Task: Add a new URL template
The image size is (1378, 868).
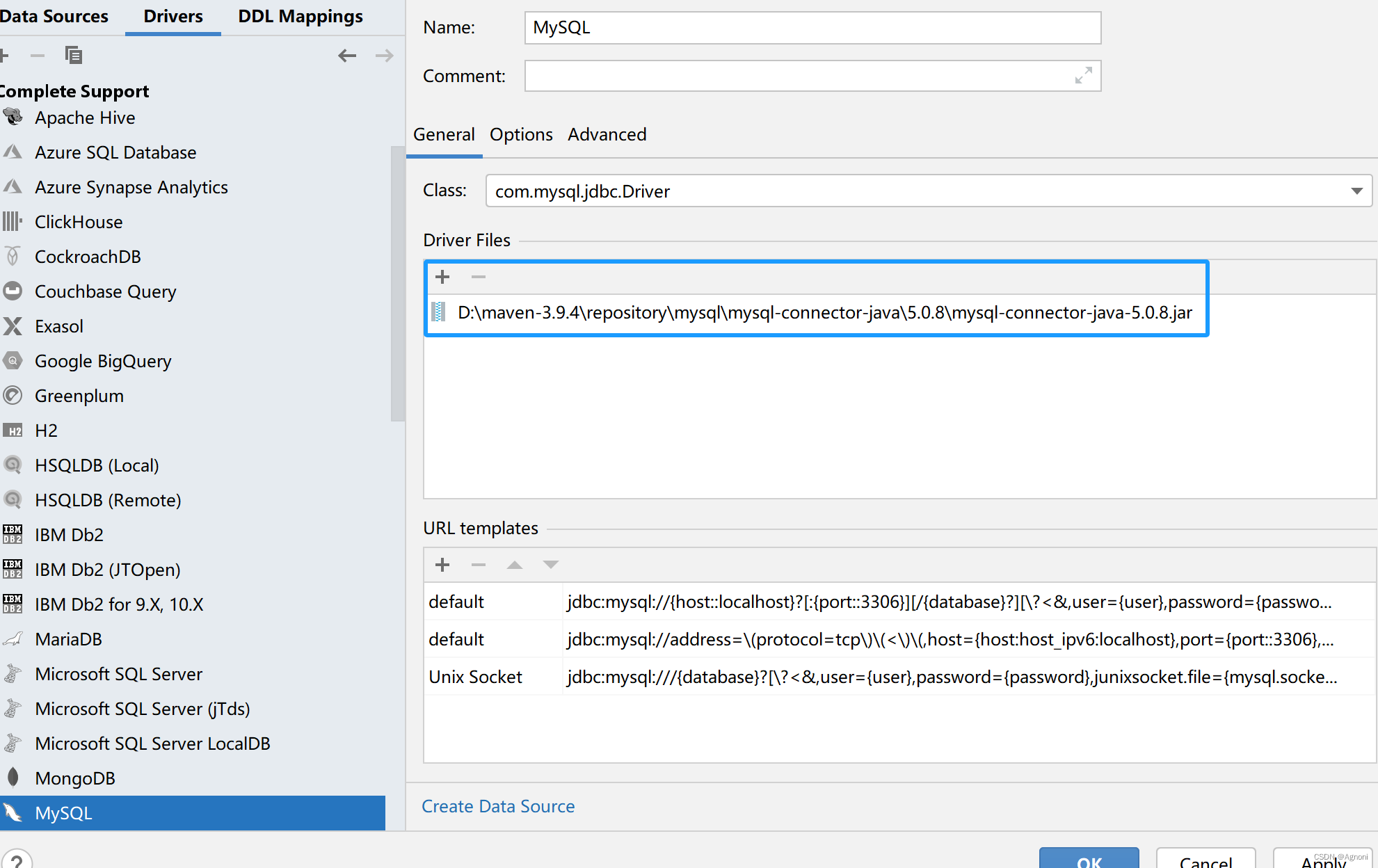Action: coord(442,565)
